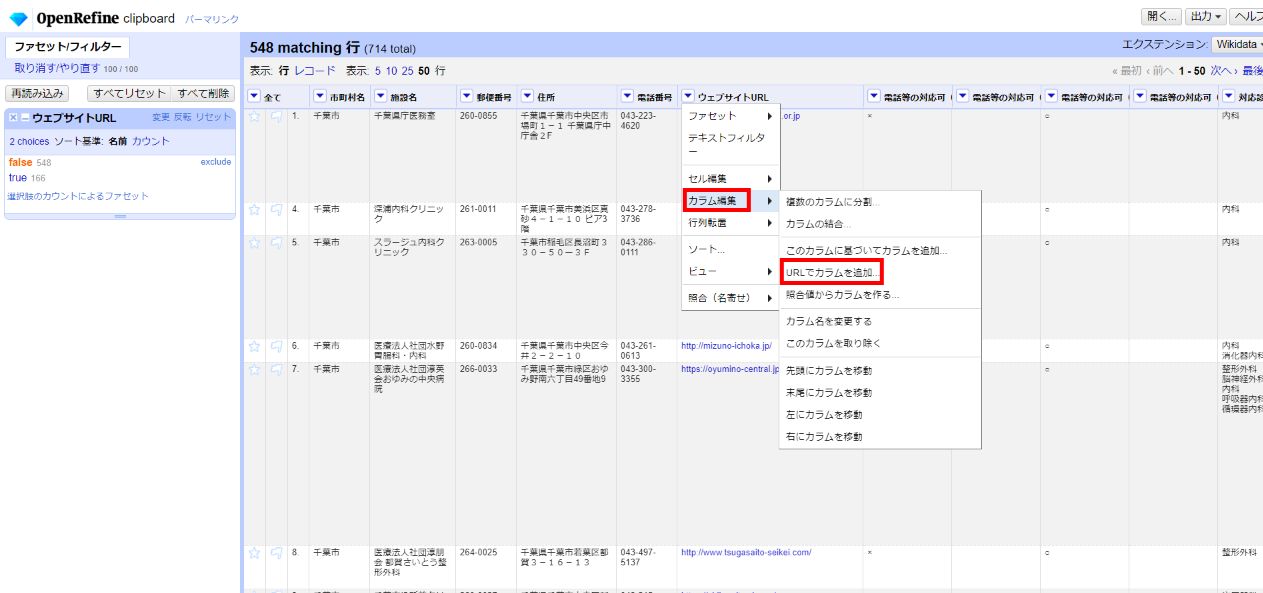Select カラム編集 in the column menu
Image resolution: width=1263 pixels, height=593 pixels.
pos(730,201)
